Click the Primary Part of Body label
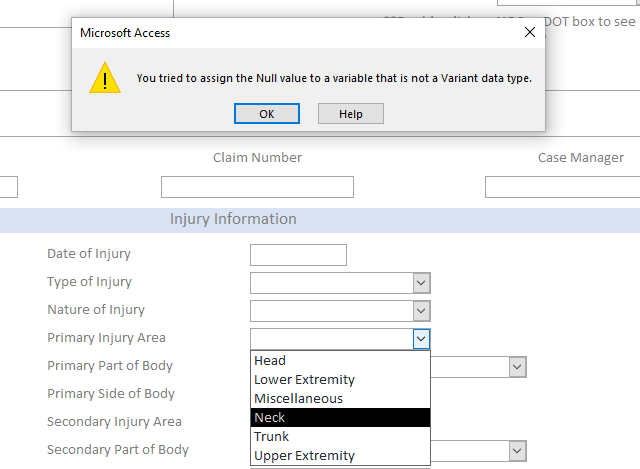Viewport: 640px width, 469px height. click(x=110, y=366)
